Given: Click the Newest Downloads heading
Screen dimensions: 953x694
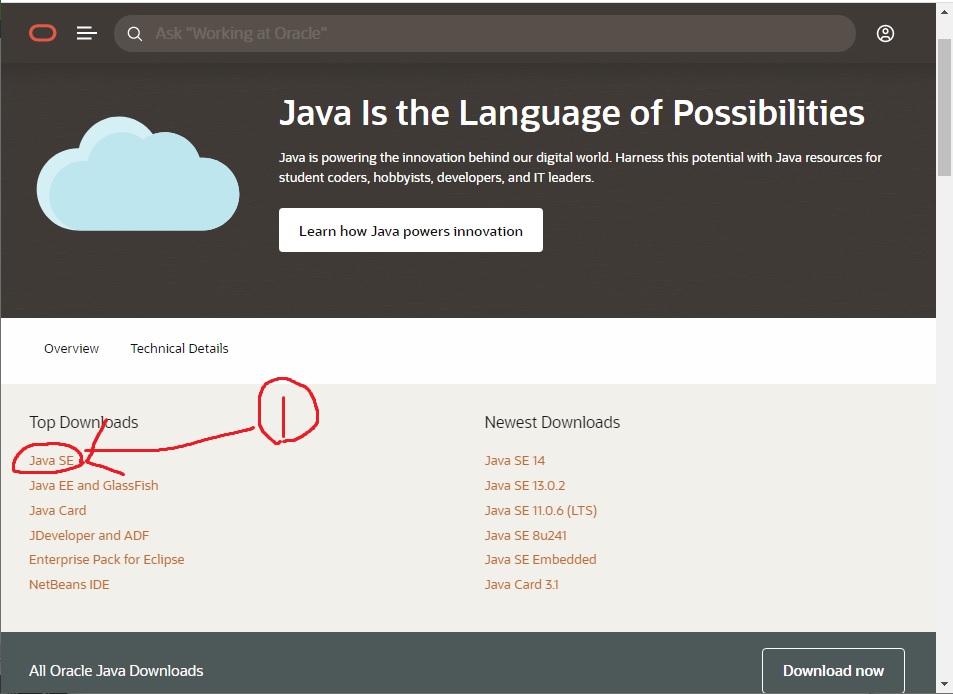Looking at the screenshot, I should click(552, 422).
